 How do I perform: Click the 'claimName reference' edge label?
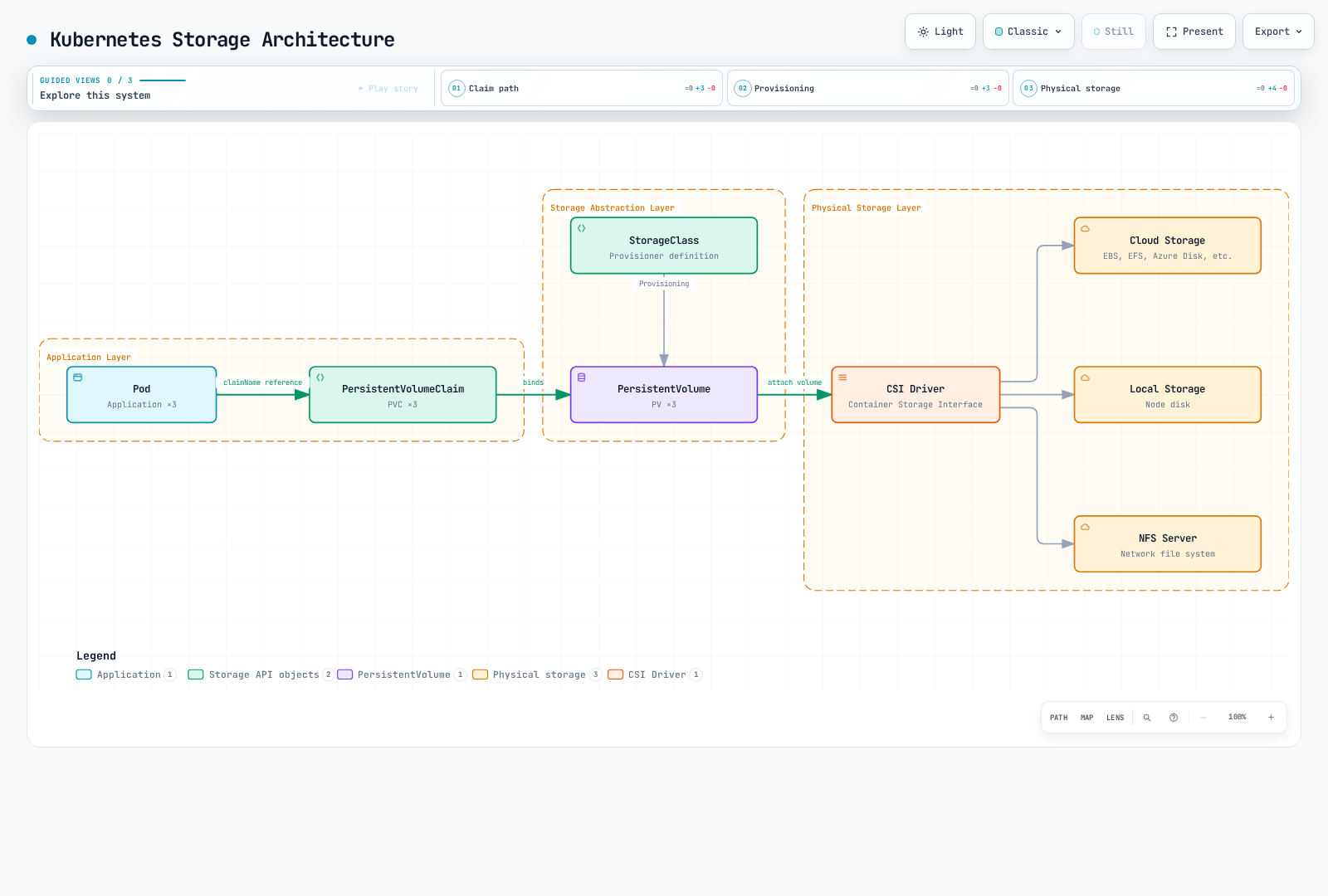[x=262, y=382]
